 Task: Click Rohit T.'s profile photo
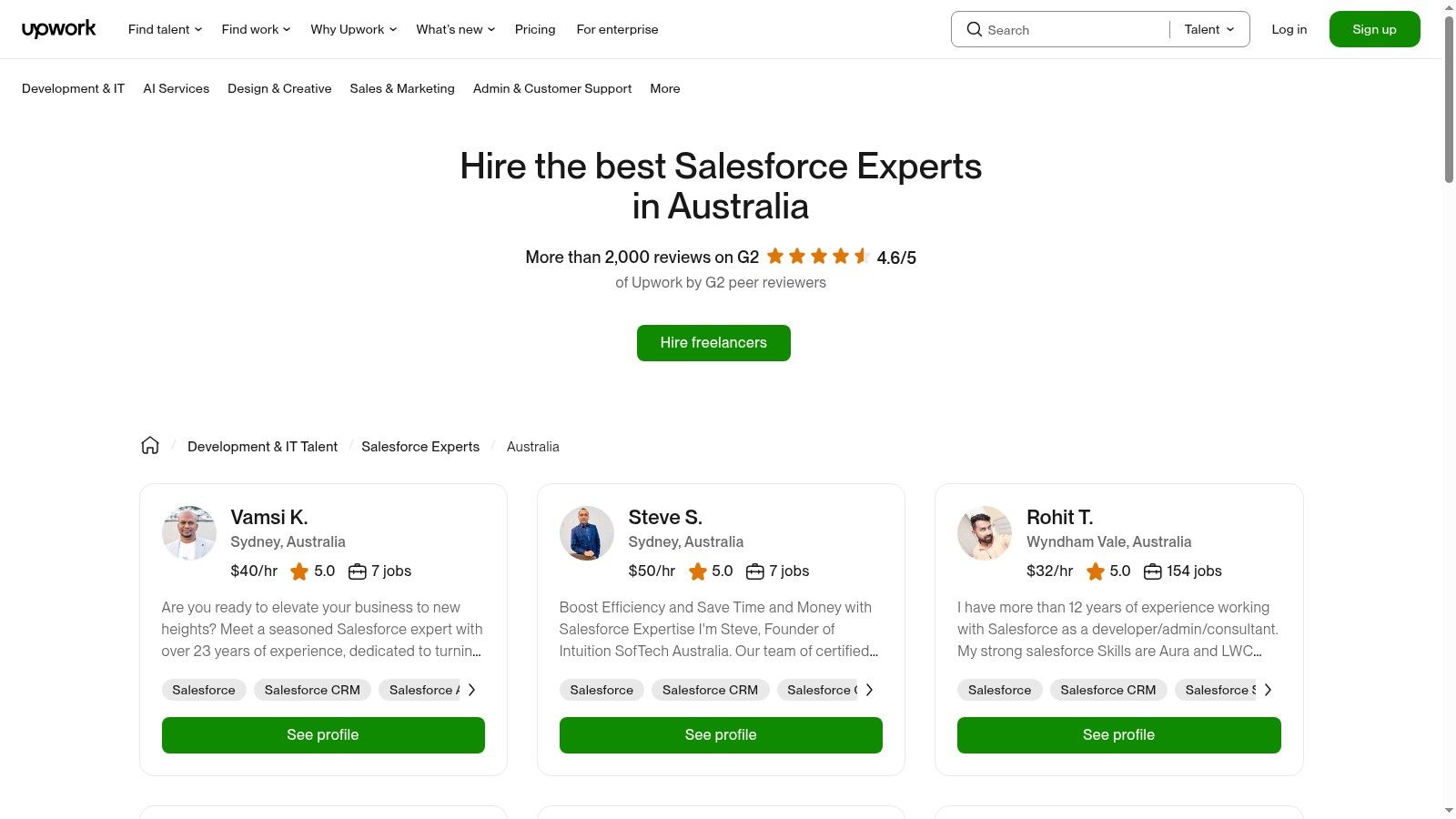point(984,532)
